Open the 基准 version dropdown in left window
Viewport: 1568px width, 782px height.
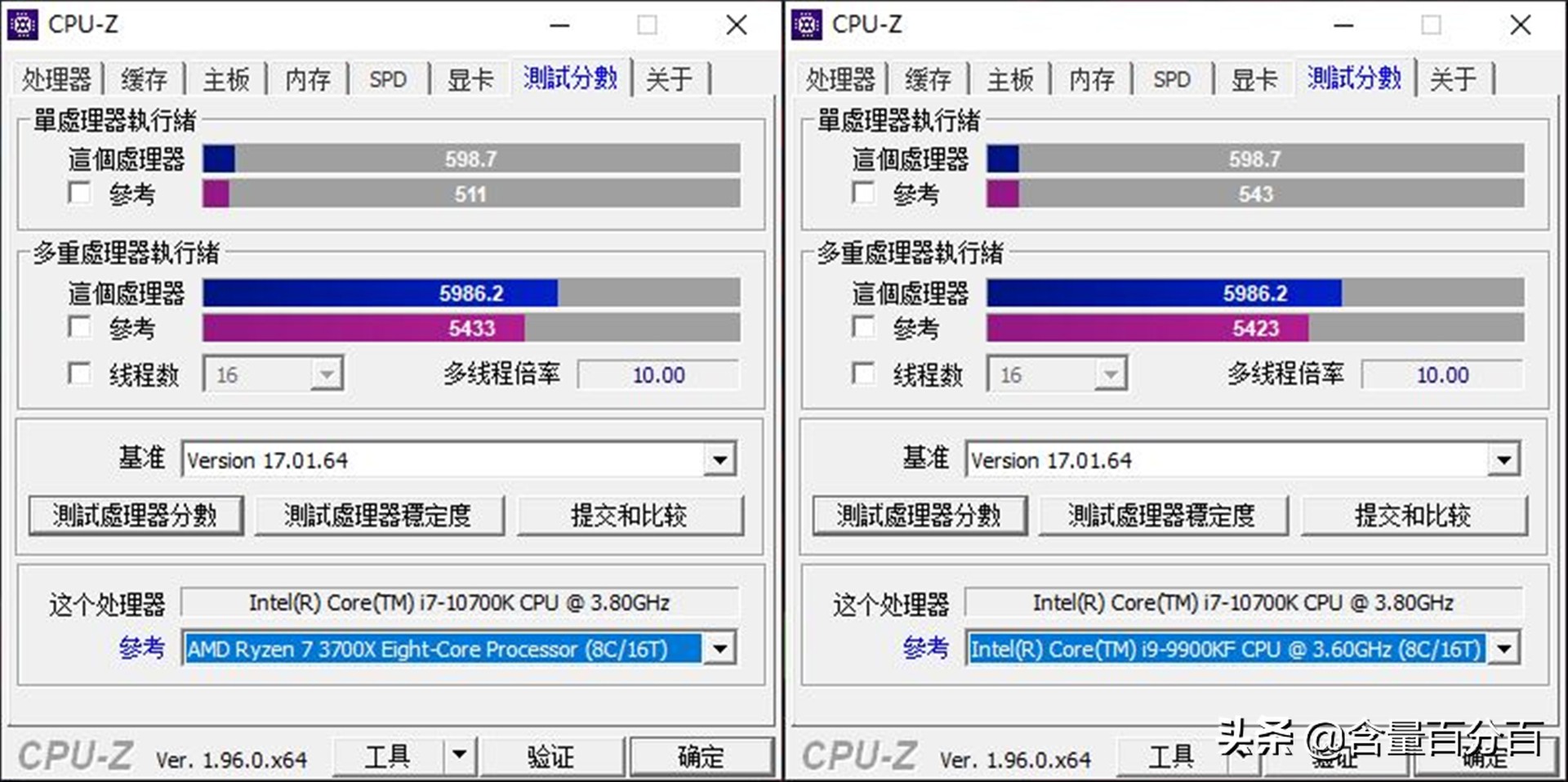(719, 459)
